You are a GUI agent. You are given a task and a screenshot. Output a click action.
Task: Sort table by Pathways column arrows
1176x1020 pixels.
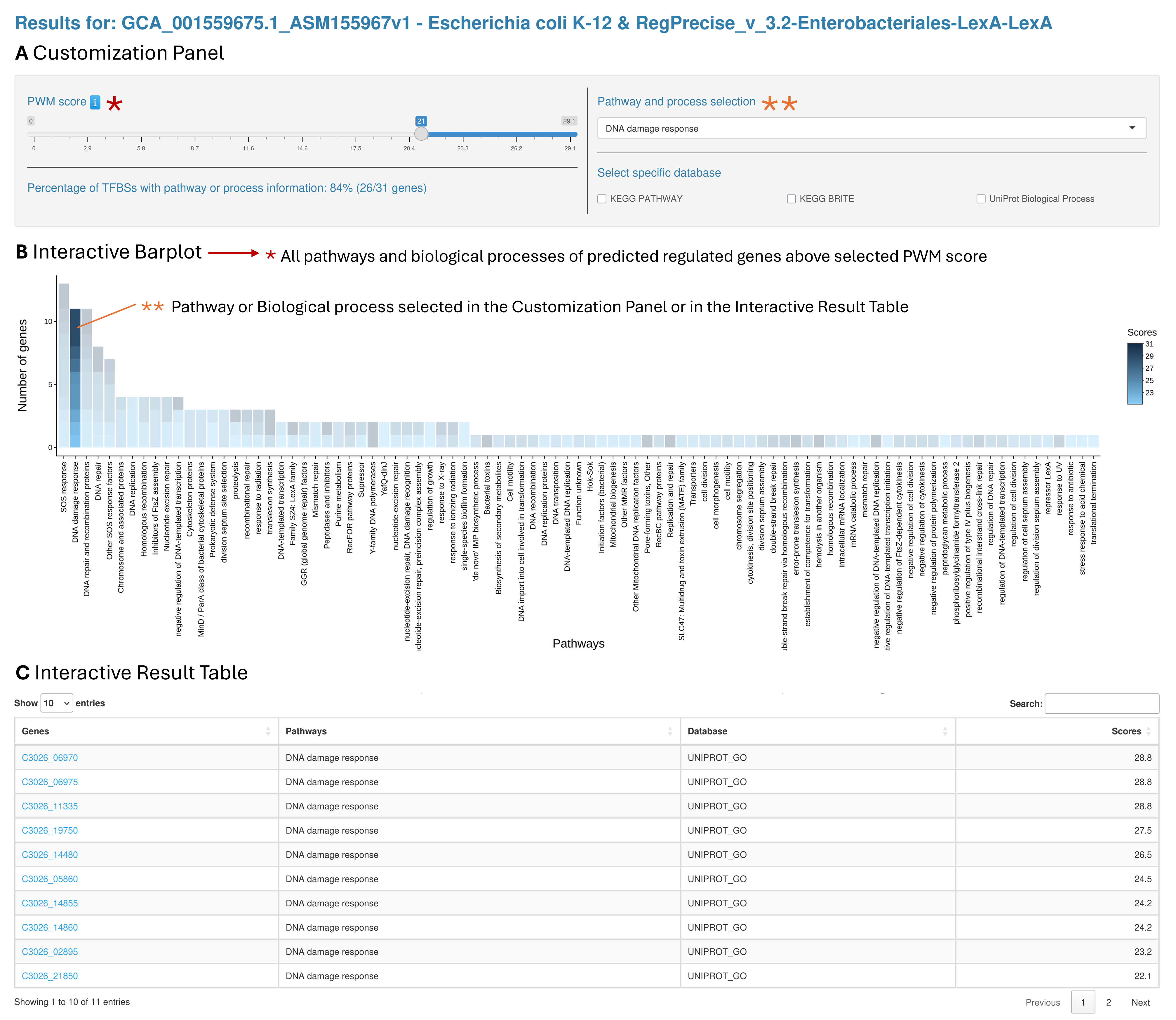(670, 731)
